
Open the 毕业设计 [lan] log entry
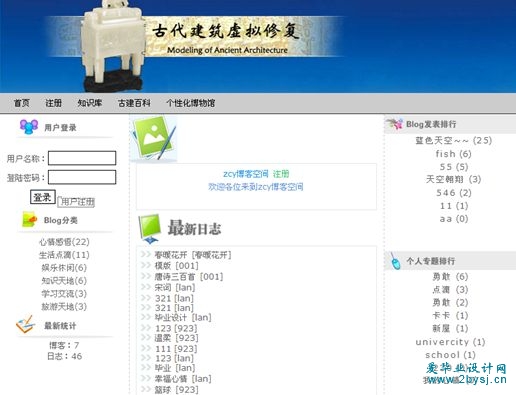coord(183,317)
